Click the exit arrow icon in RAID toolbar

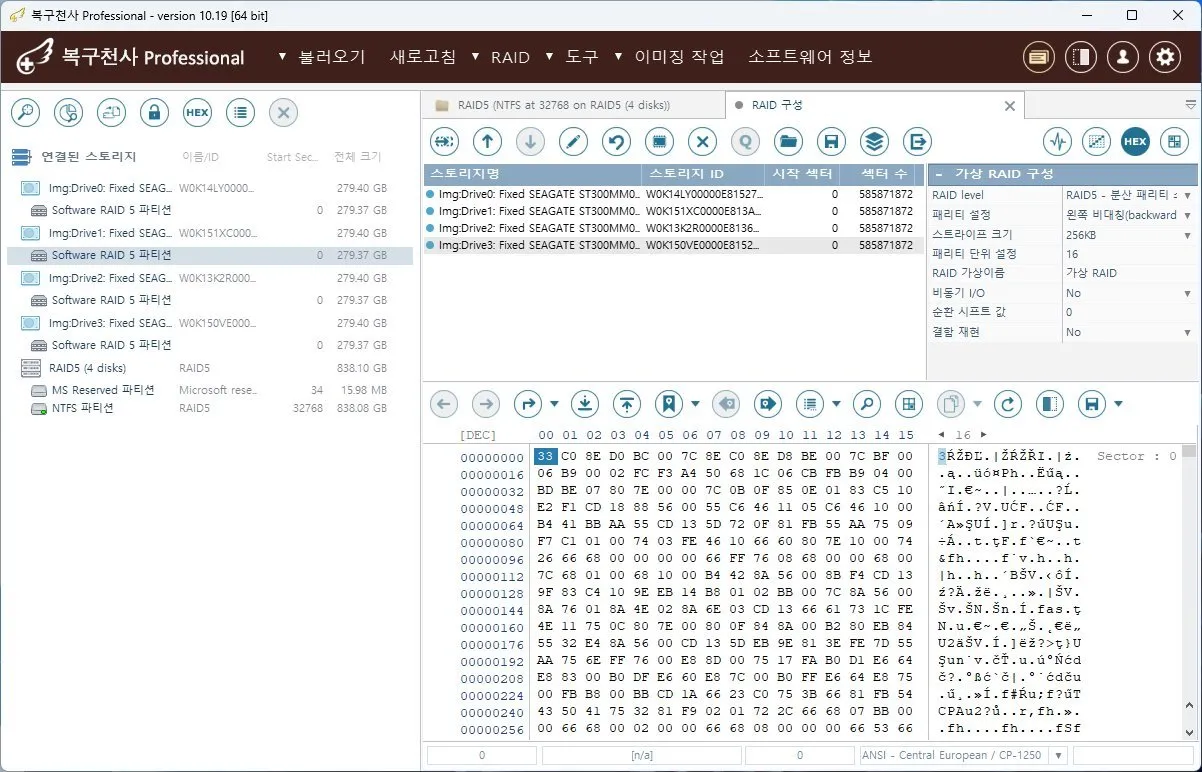tap(917, 142)
